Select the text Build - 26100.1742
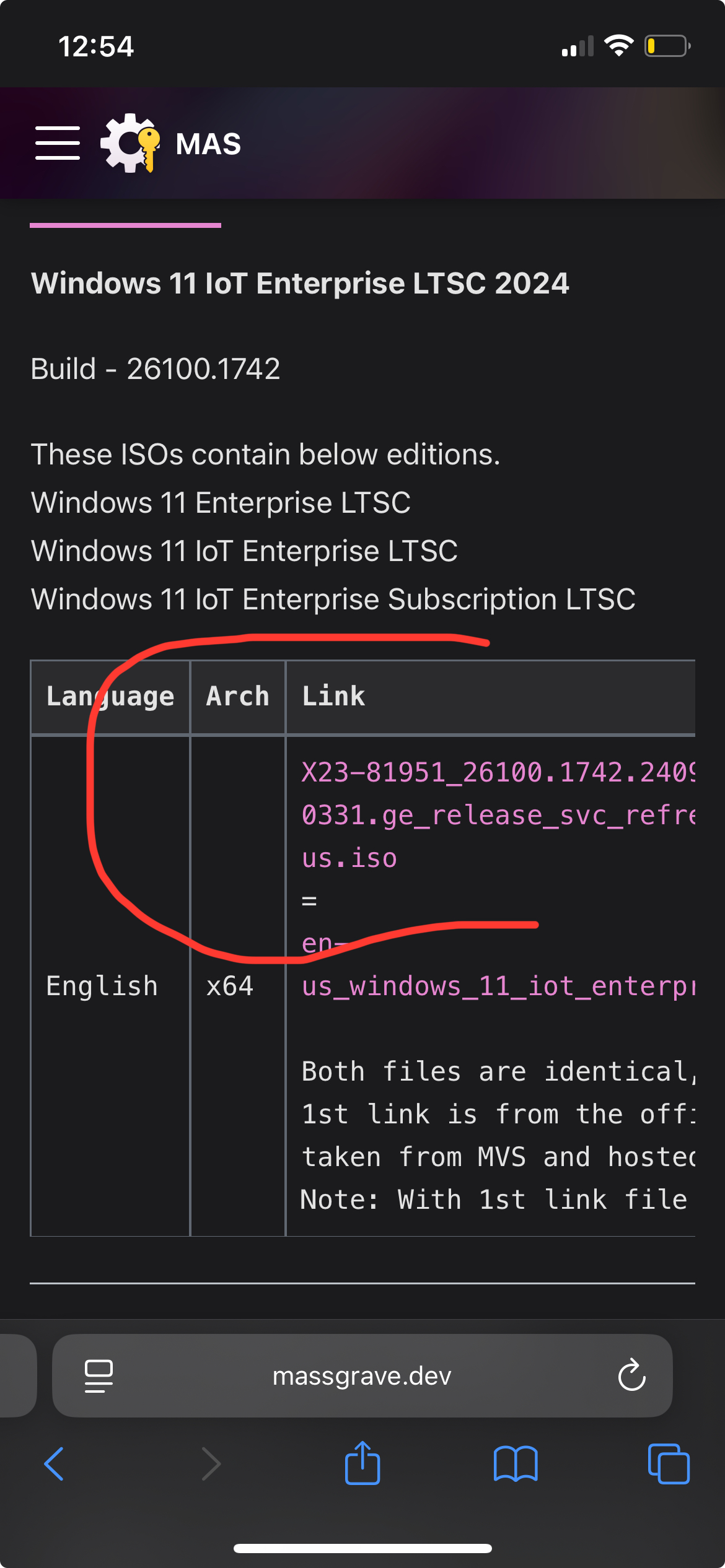This screenshot has height=1568, width=725. [156, 368]
